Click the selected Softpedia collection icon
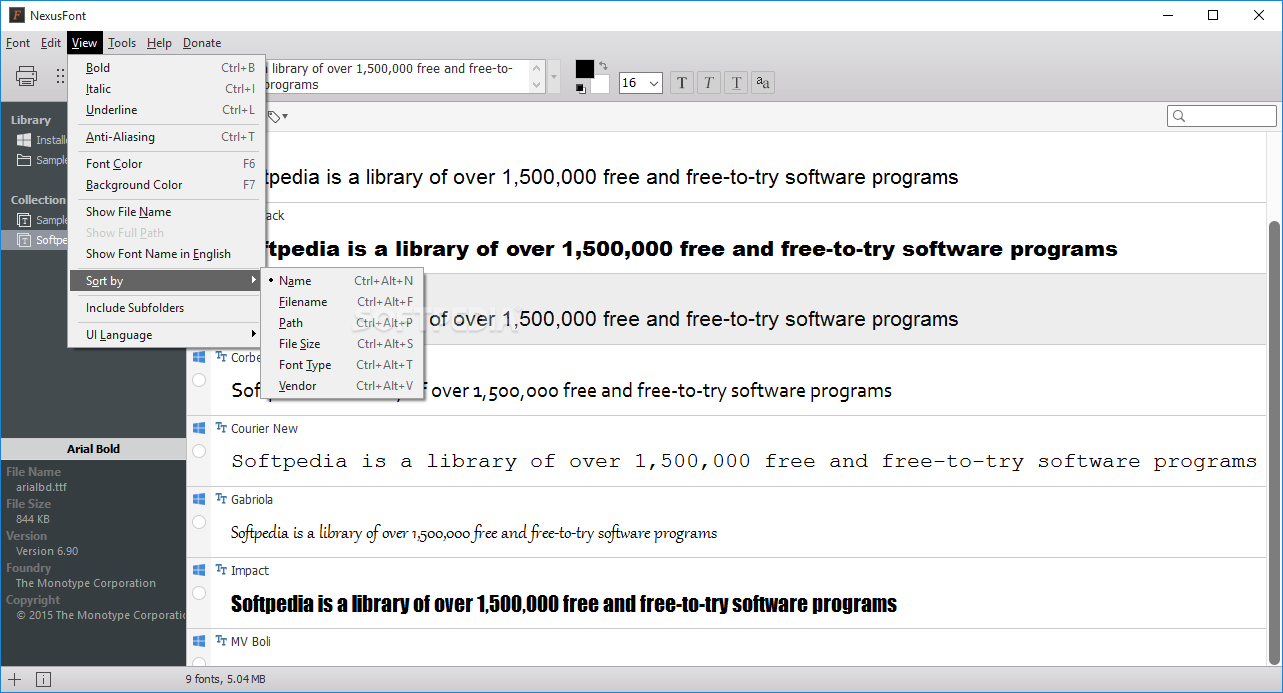Viewport: 1283px width, 693px height. [x=24, y=240]
